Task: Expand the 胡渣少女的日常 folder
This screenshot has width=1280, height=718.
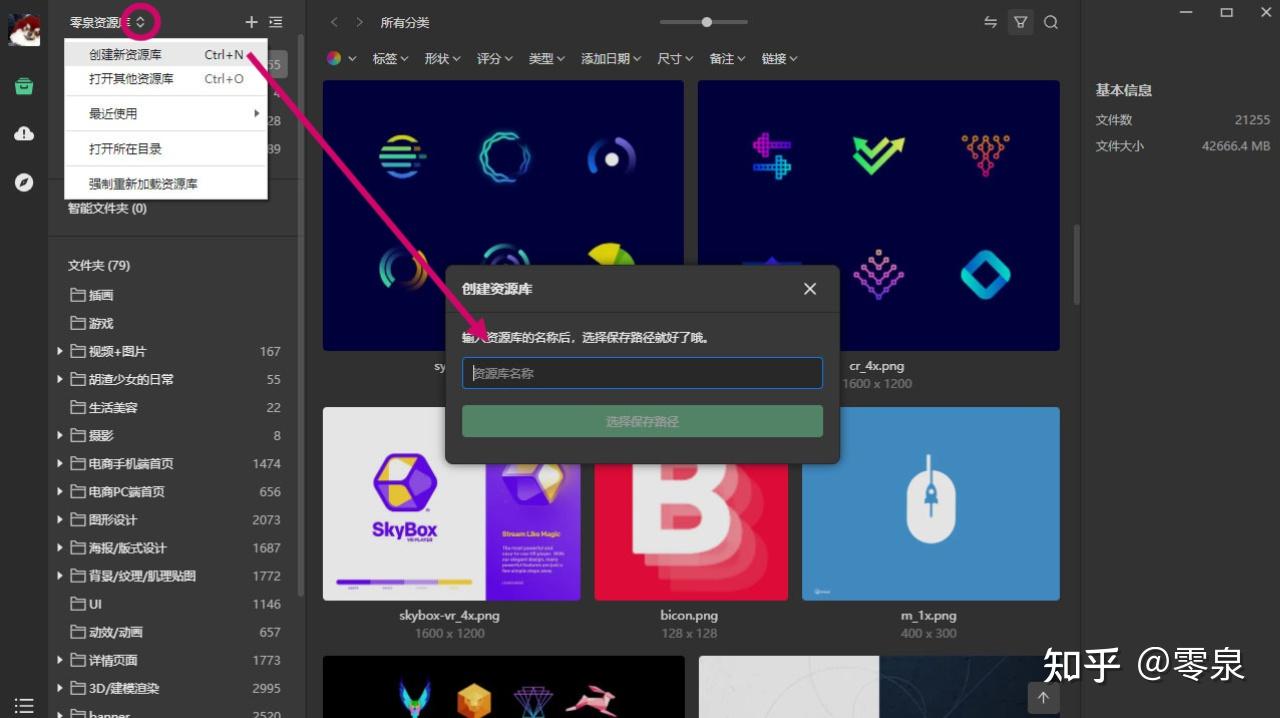Action: point(60,379)
